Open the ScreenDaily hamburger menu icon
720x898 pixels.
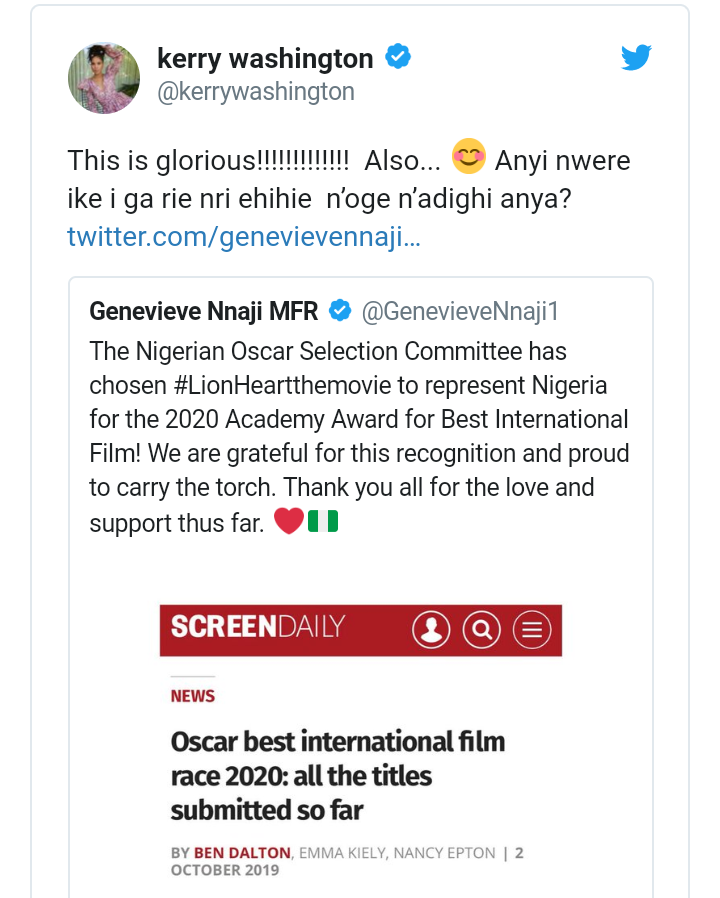coord(532,630)
